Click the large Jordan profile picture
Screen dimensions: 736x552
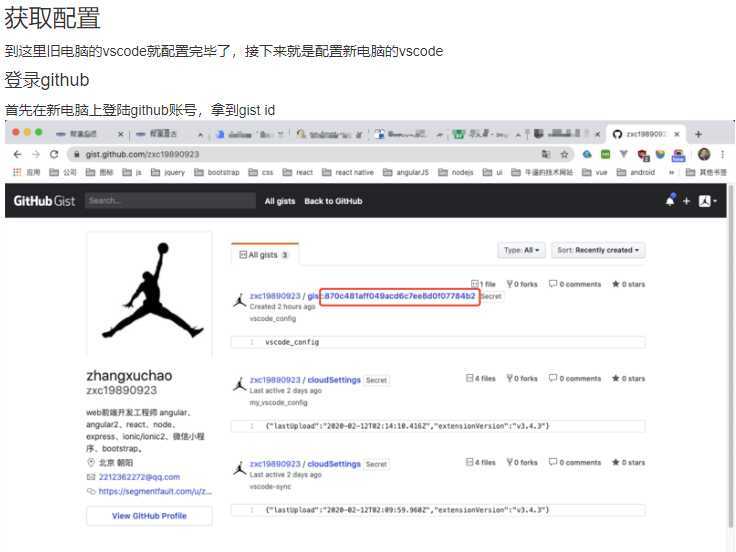click(150, 293)
